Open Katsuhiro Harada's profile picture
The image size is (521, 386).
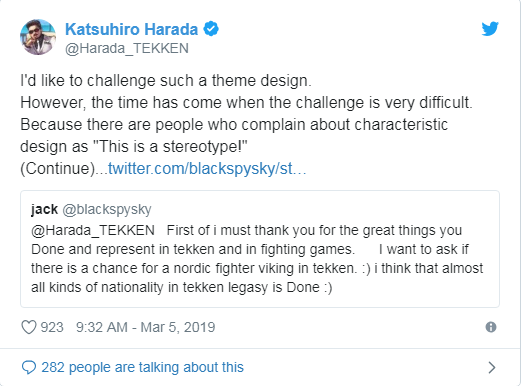38,37
